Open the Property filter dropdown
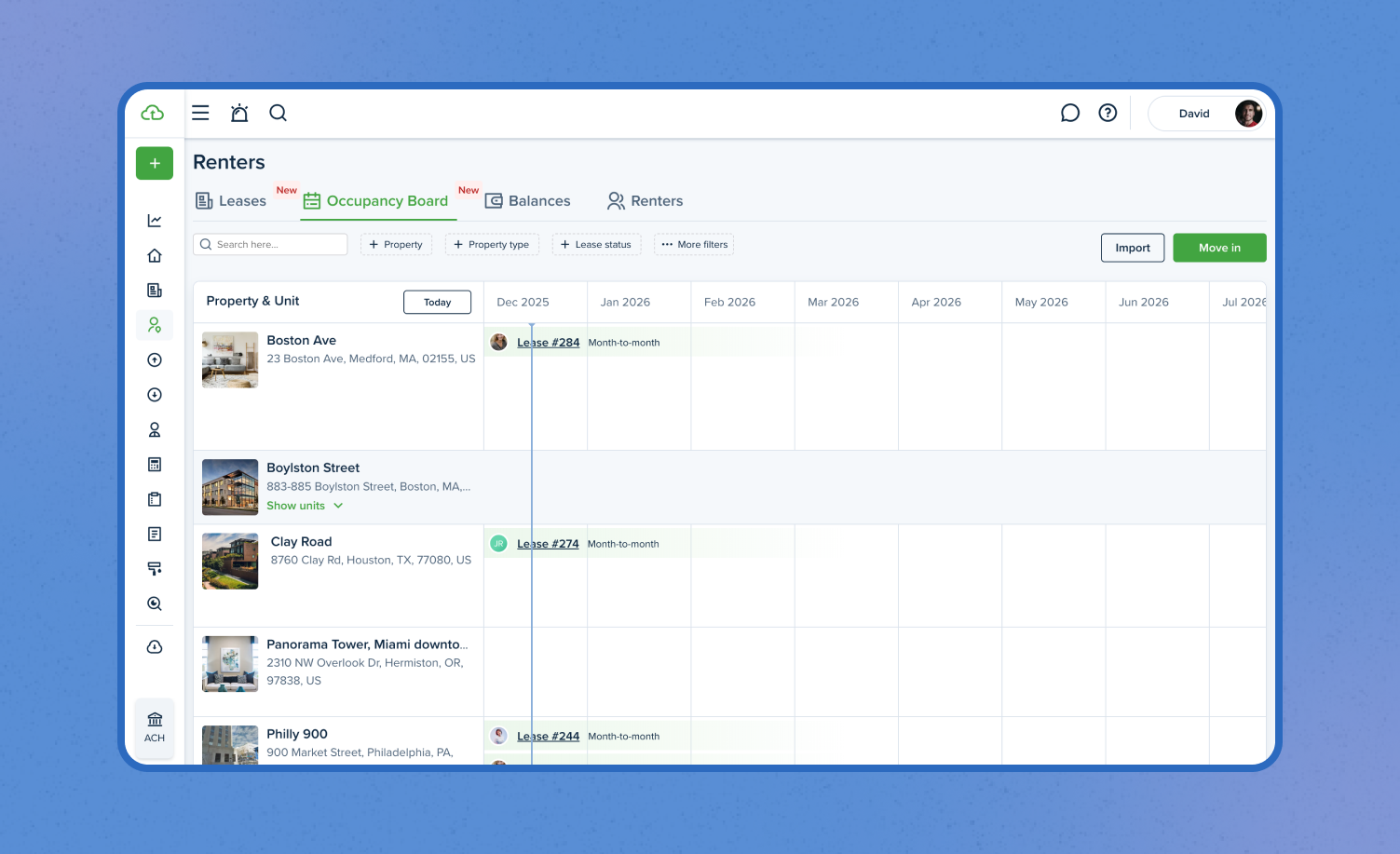Viewport: 1400px width, 854px height. (x=396, y=245)
